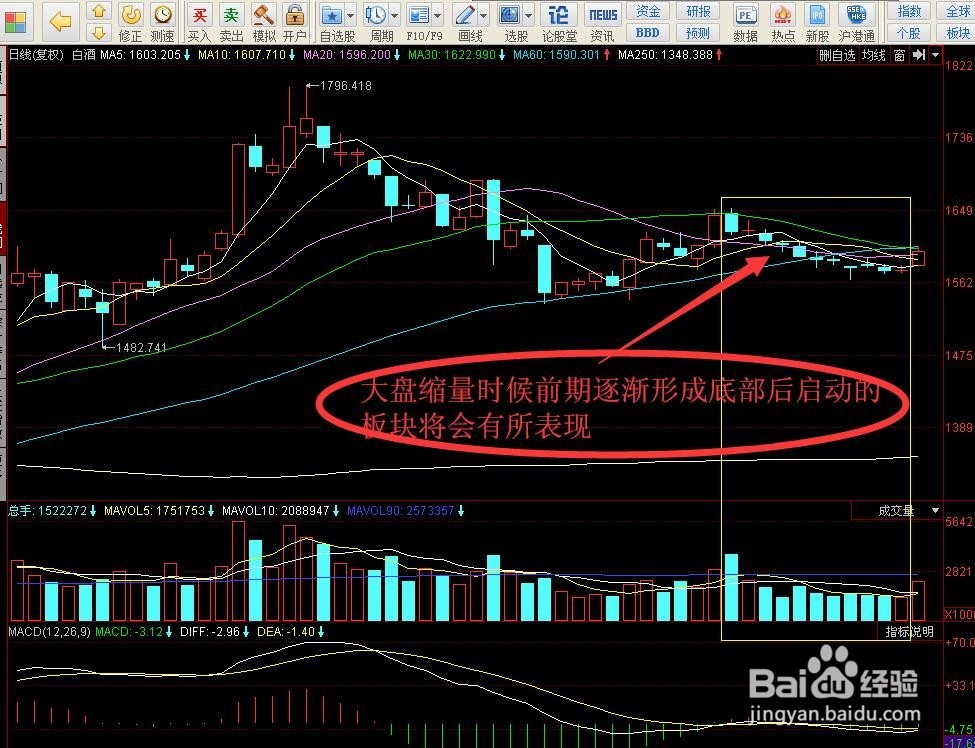Image resolution: width=975 pixels, height=748 pixels.
Task: Open 自选股 star folder icon
Action: coord(333,14)
